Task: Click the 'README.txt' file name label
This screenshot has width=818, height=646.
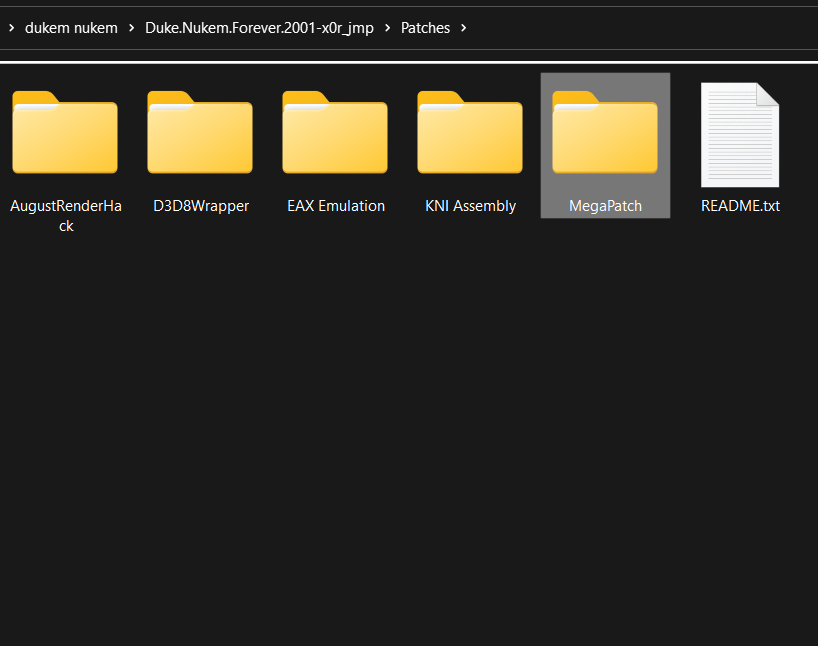Action: pyautogui.click(x=740, y=206)
